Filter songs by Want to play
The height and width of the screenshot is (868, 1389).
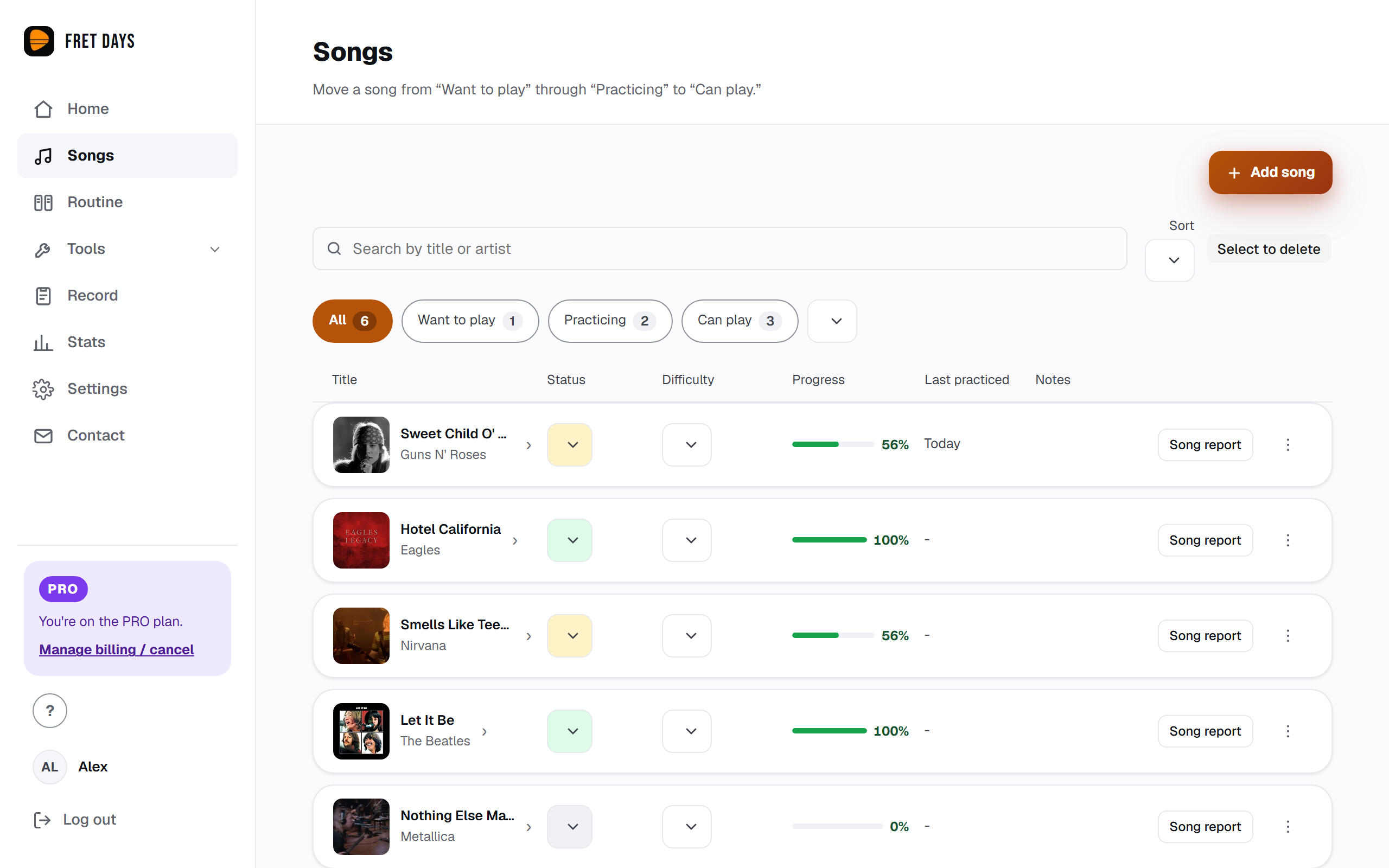click(x=470, y=321)
